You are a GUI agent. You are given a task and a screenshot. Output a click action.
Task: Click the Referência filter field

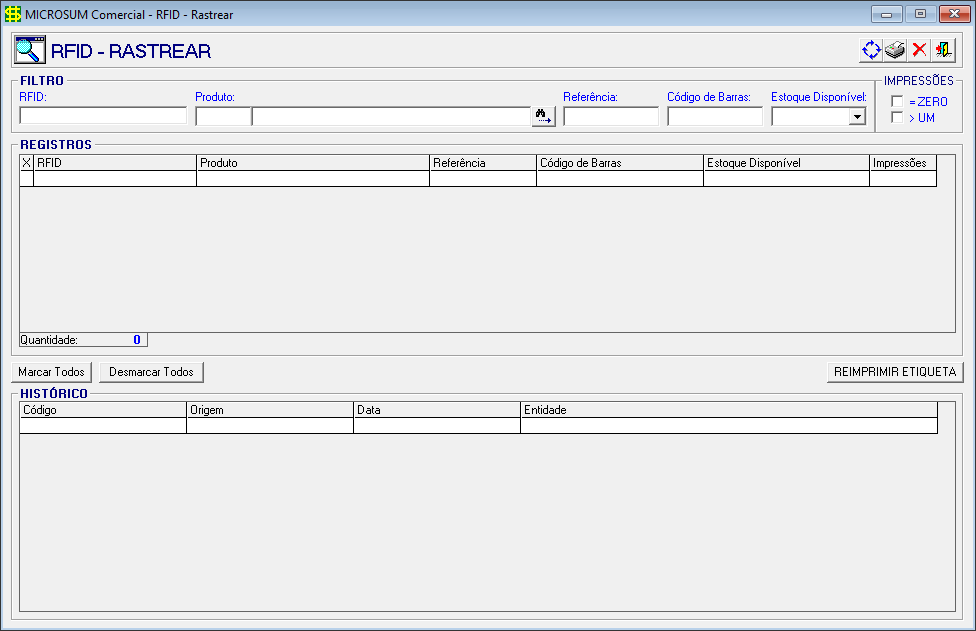[x=610, y=116]
